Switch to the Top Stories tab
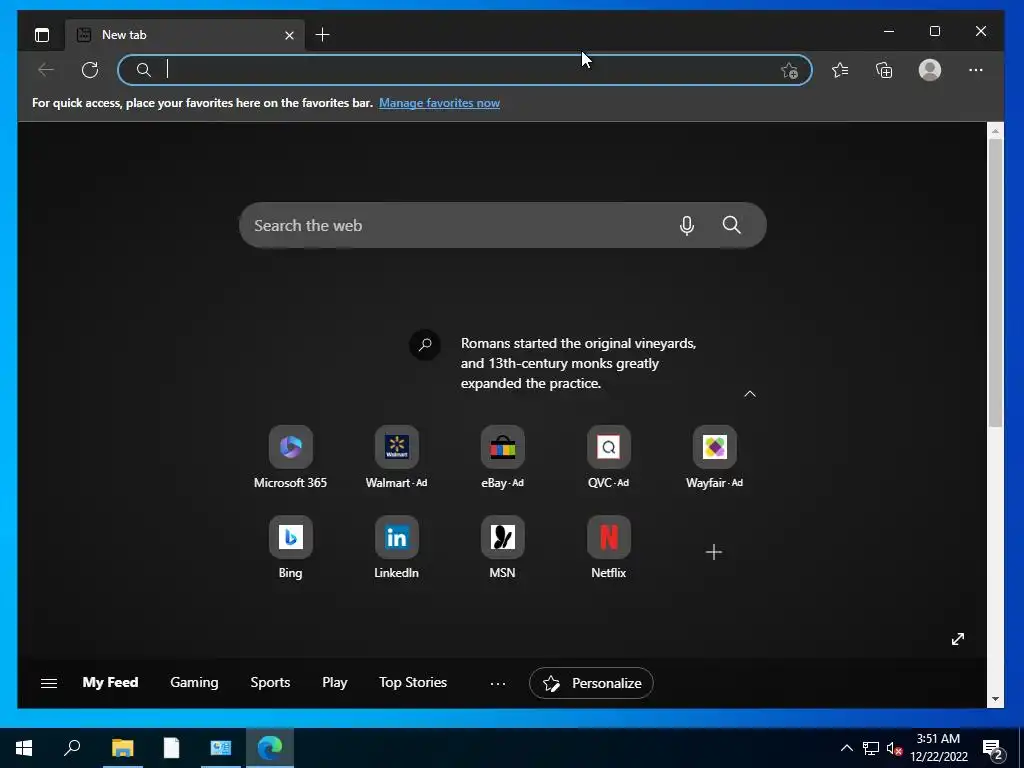1024x768 pixels. pyautogui.click(x=413, y=682)
